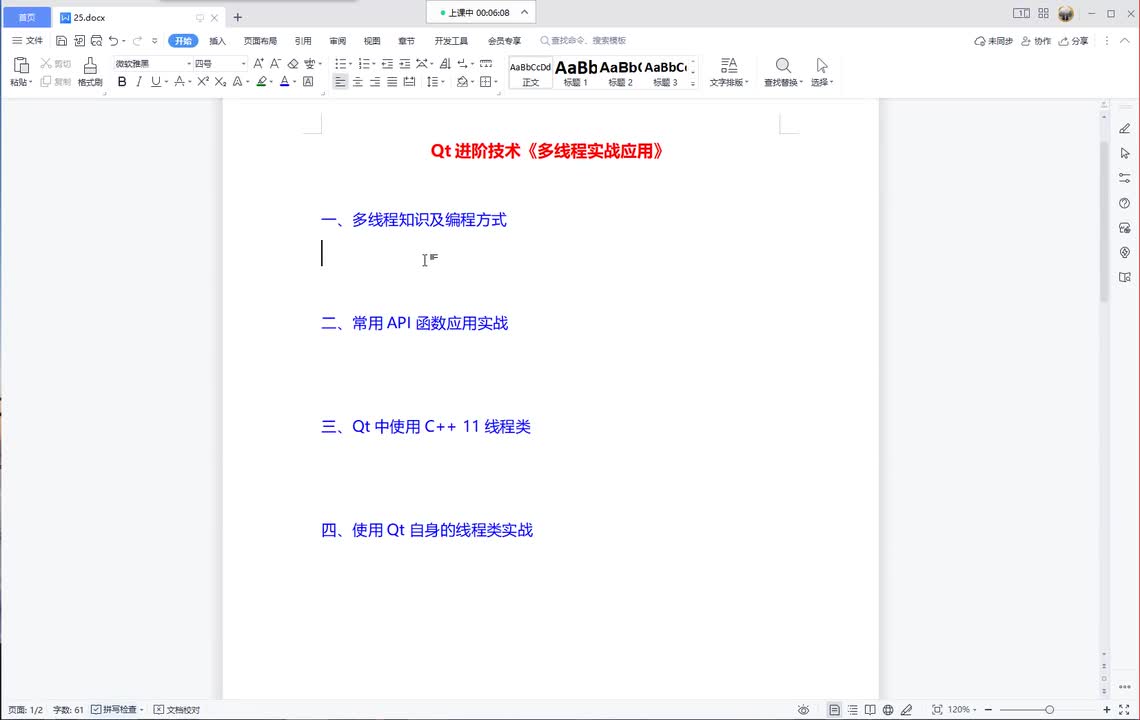Open the font size dropdown 四号
This screenshot has height=720, width=1140.
click(x=243, y=64)
